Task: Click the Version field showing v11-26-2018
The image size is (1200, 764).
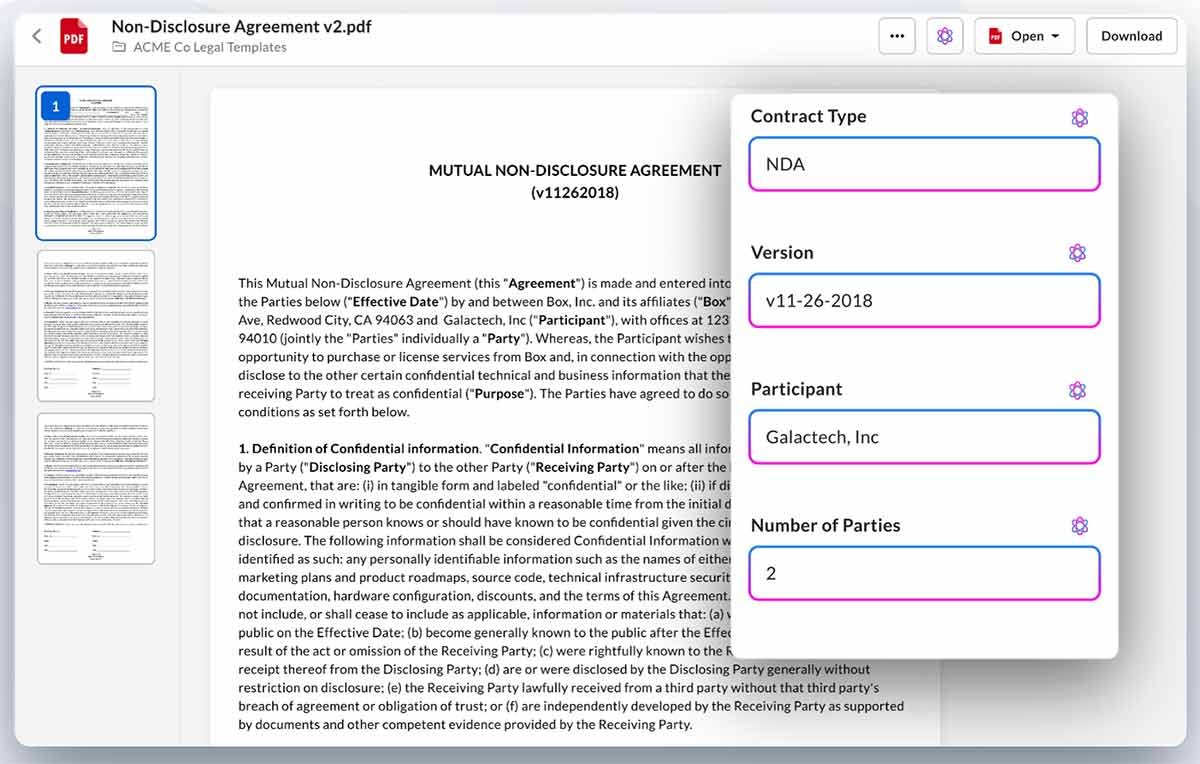Action: point(924,300)
